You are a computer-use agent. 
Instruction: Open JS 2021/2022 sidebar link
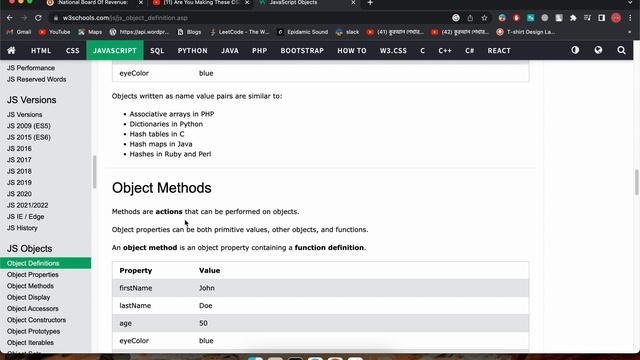tap(27, 205)
